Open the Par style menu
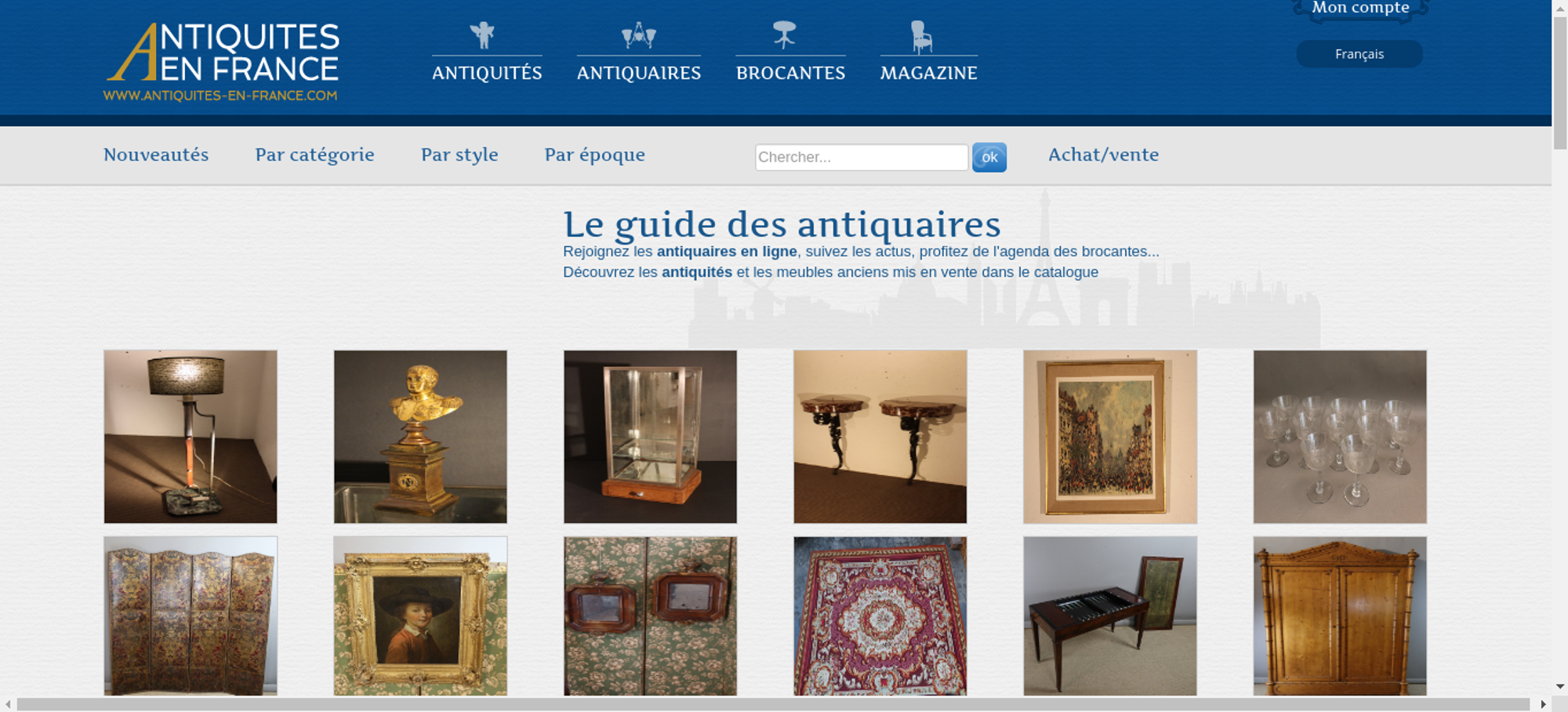 tap(459, 155)
